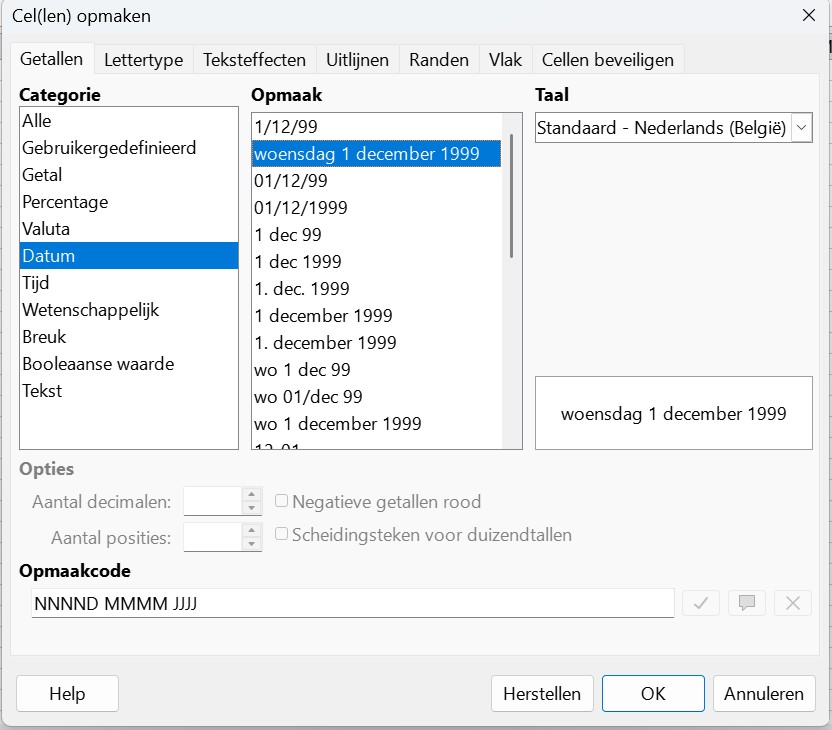The height and width of the screenshot is (730, 832).
Task: Confirm the format code with the checkmark icon
Action: 701,602
